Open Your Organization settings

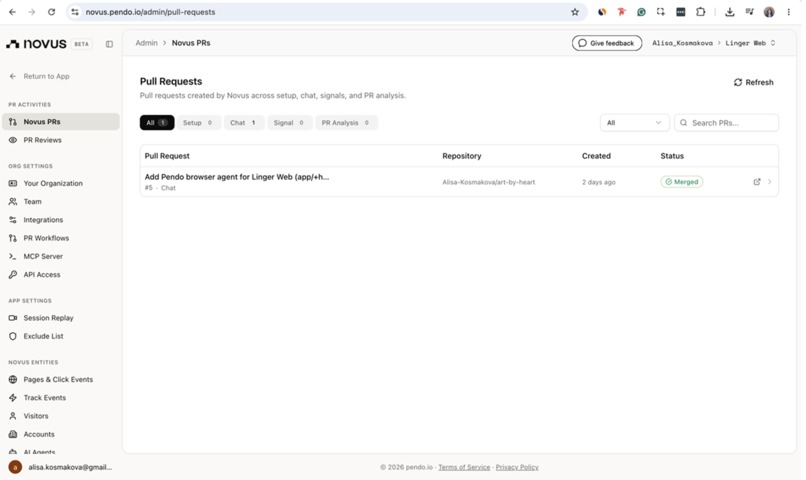point(61,183)
